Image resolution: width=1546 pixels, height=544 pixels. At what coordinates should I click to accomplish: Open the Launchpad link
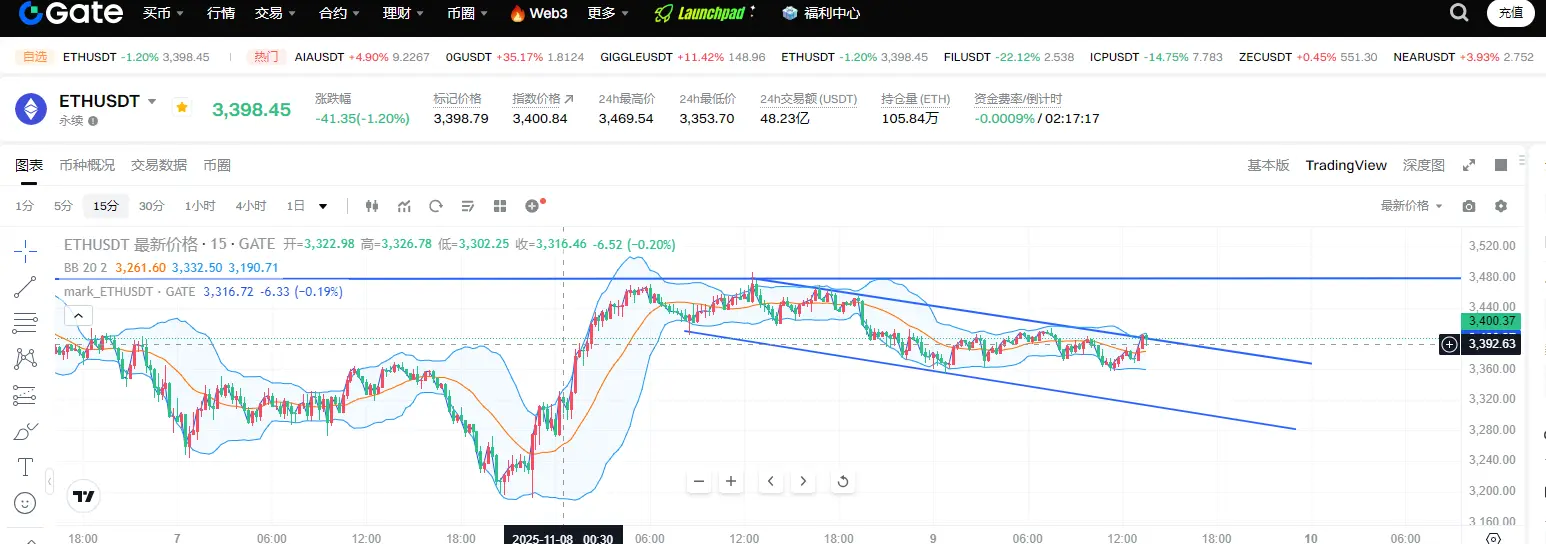706,13
